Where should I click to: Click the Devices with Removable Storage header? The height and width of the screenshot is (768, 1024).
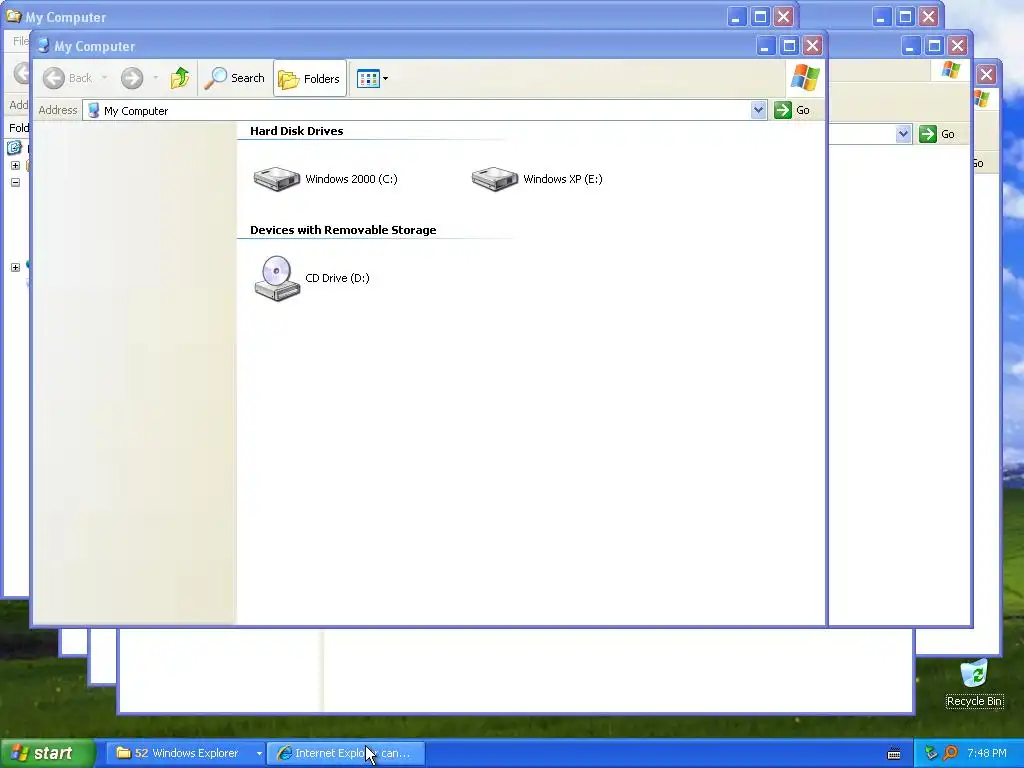coord(343,230)
